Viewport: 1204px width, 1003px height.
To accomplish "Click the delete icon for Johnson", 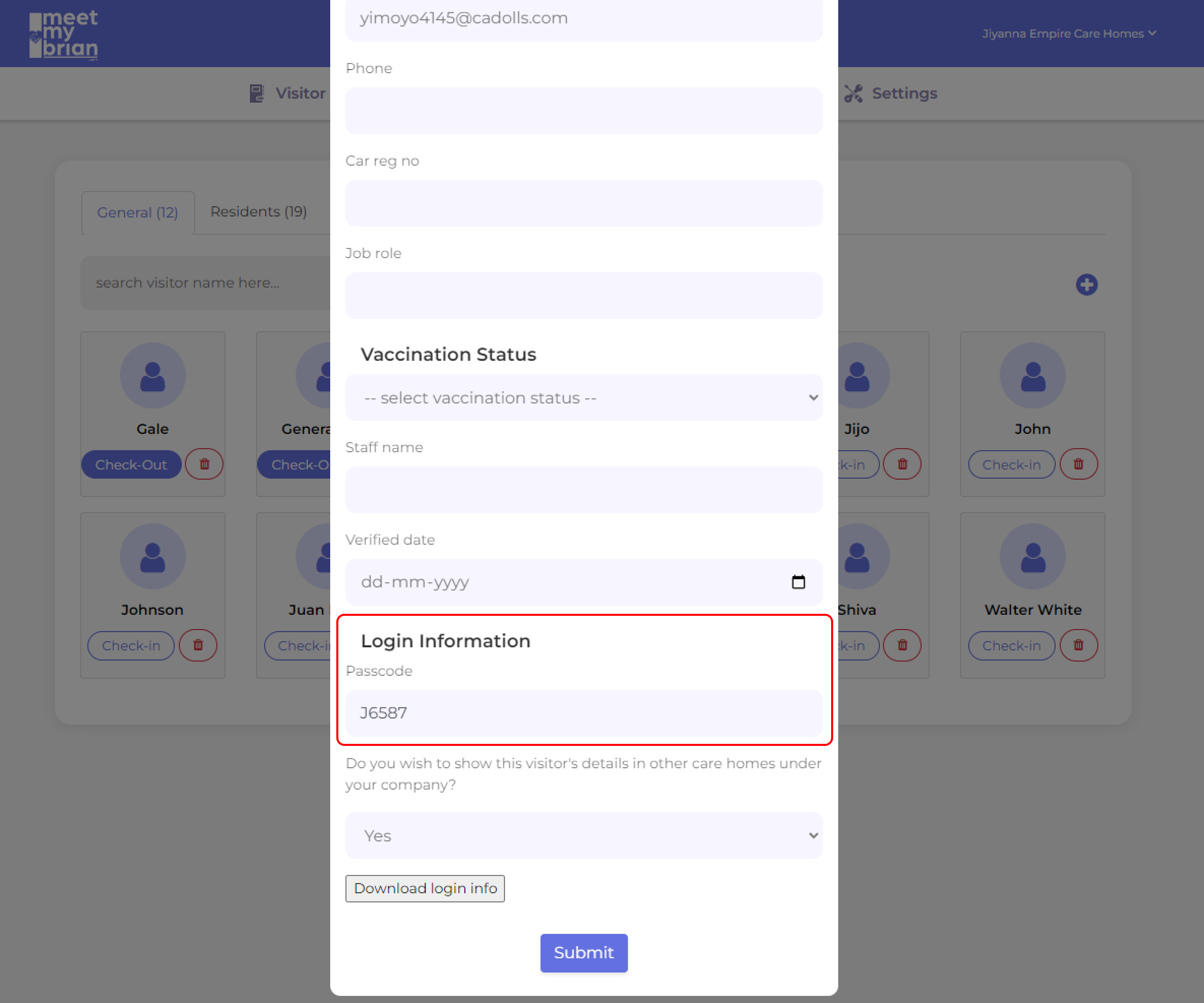I will click(198, 645).
